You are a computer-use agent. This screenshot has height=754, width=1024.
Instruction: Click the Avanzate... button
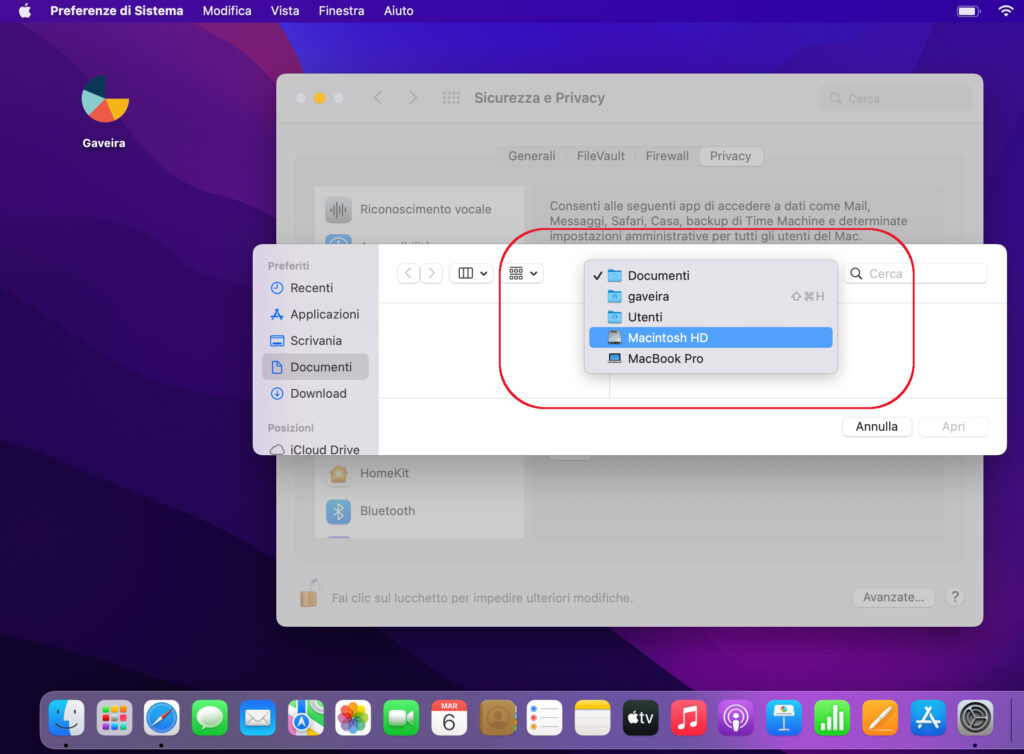tap(893, 597)
